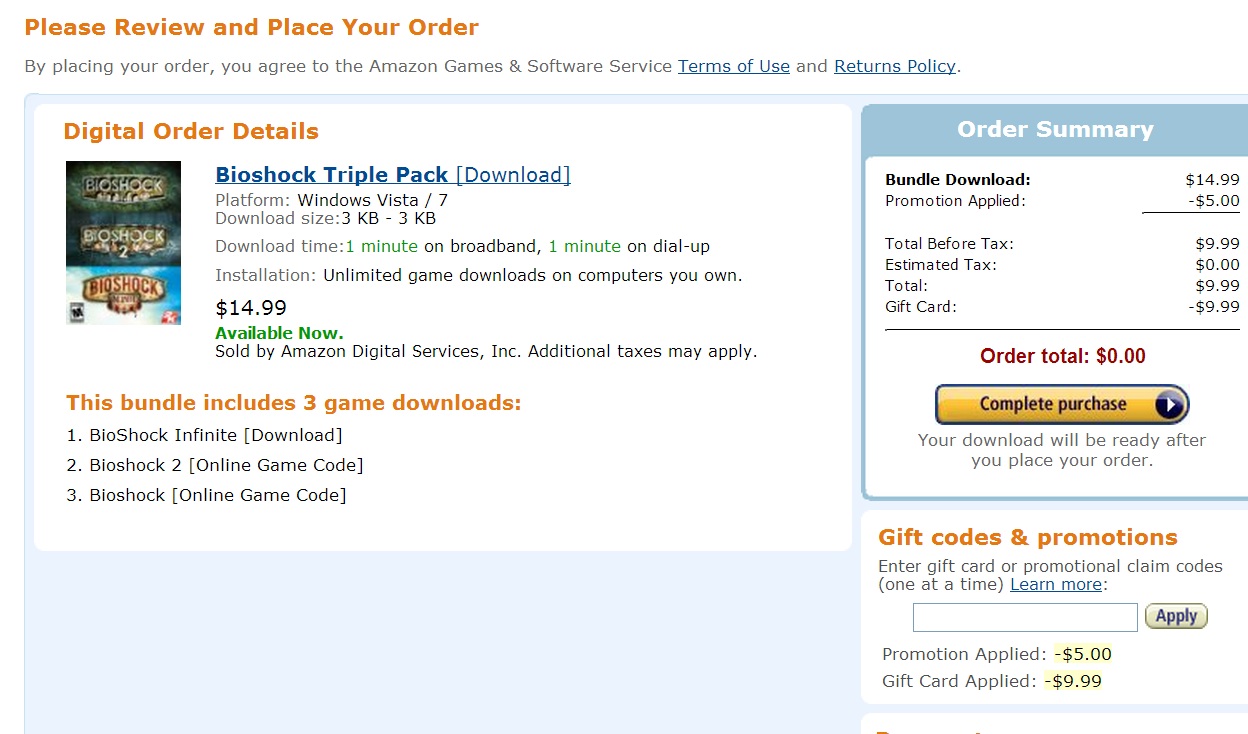Click highlighted Promotion Applied -$5.00 amount

1083,654
